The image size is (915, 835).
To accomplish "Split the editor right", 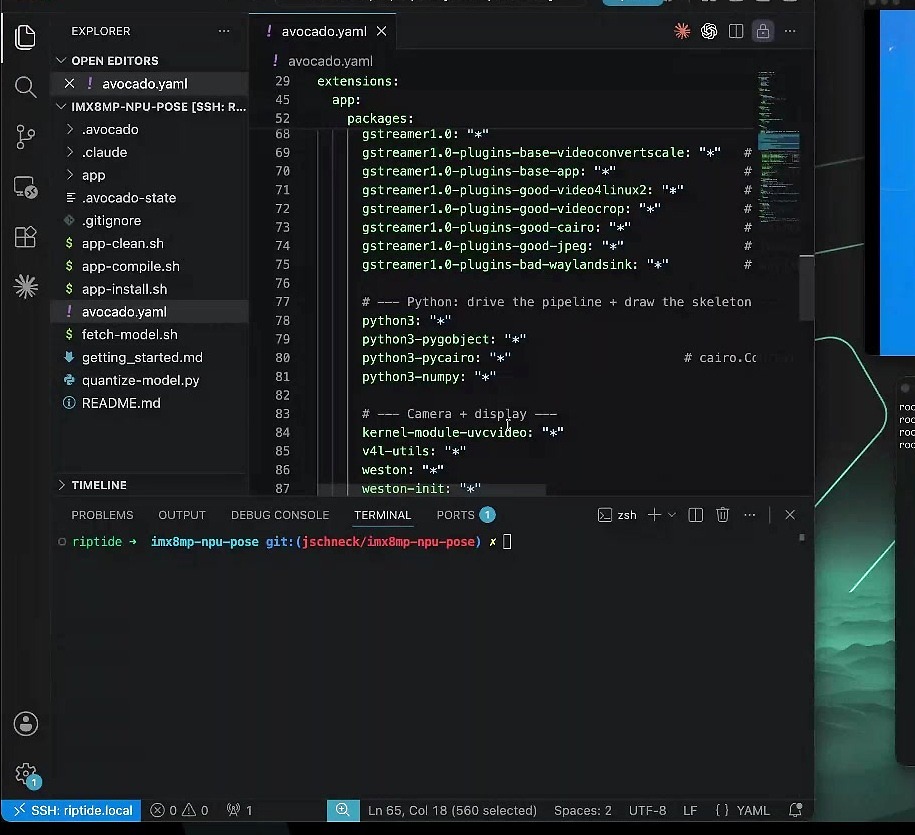I will [736, 31].
